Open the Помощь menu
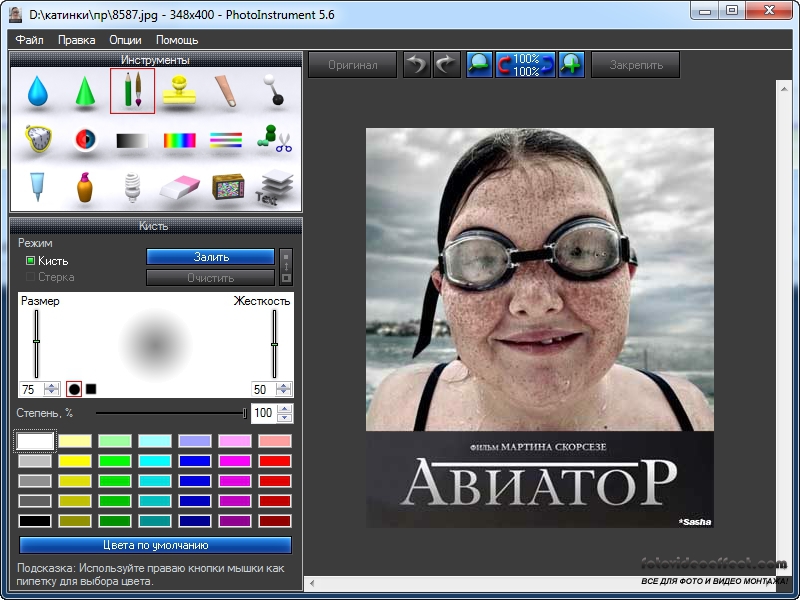Screen dimensions: 800x600 coord(177,40)
